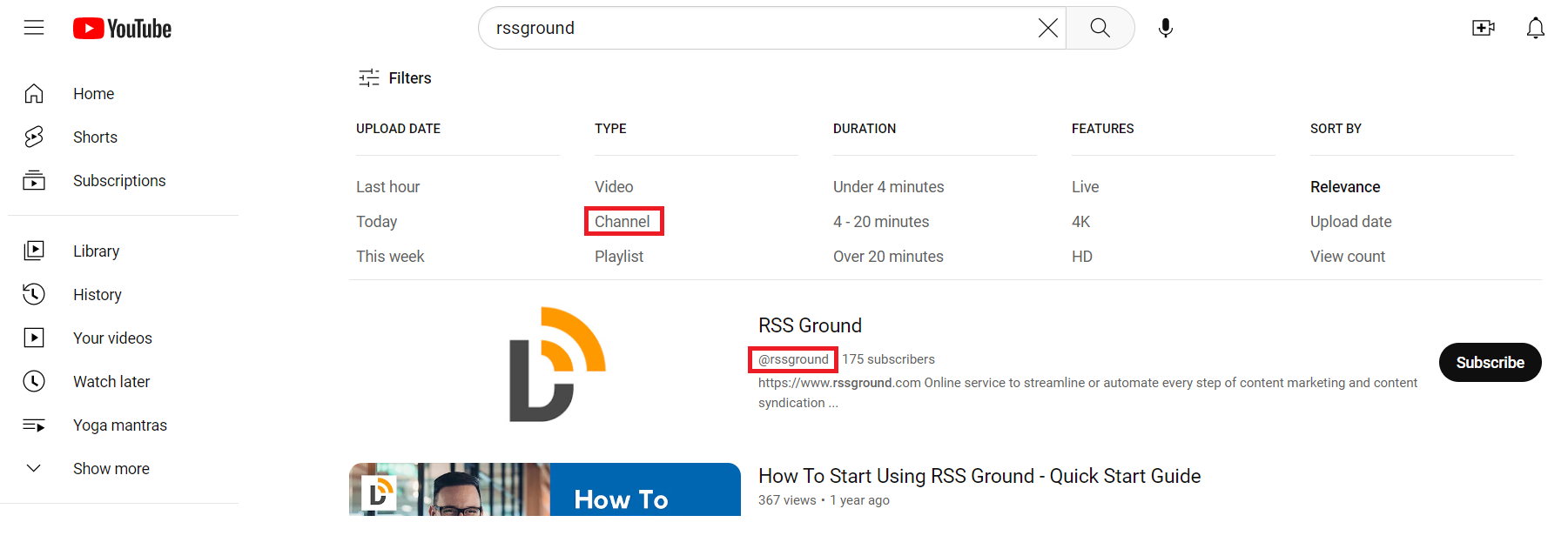Choose Over 20 minutes duration
Image resolution: width=1568 pixels, height=549 pixels.
pos(888,256)
